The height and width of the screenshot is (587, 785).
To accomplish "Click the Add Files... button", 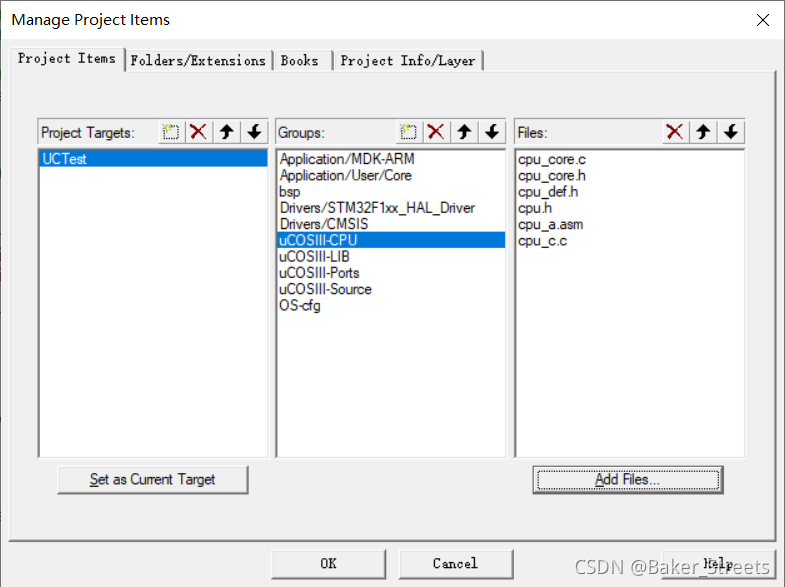I will [628, 479].
